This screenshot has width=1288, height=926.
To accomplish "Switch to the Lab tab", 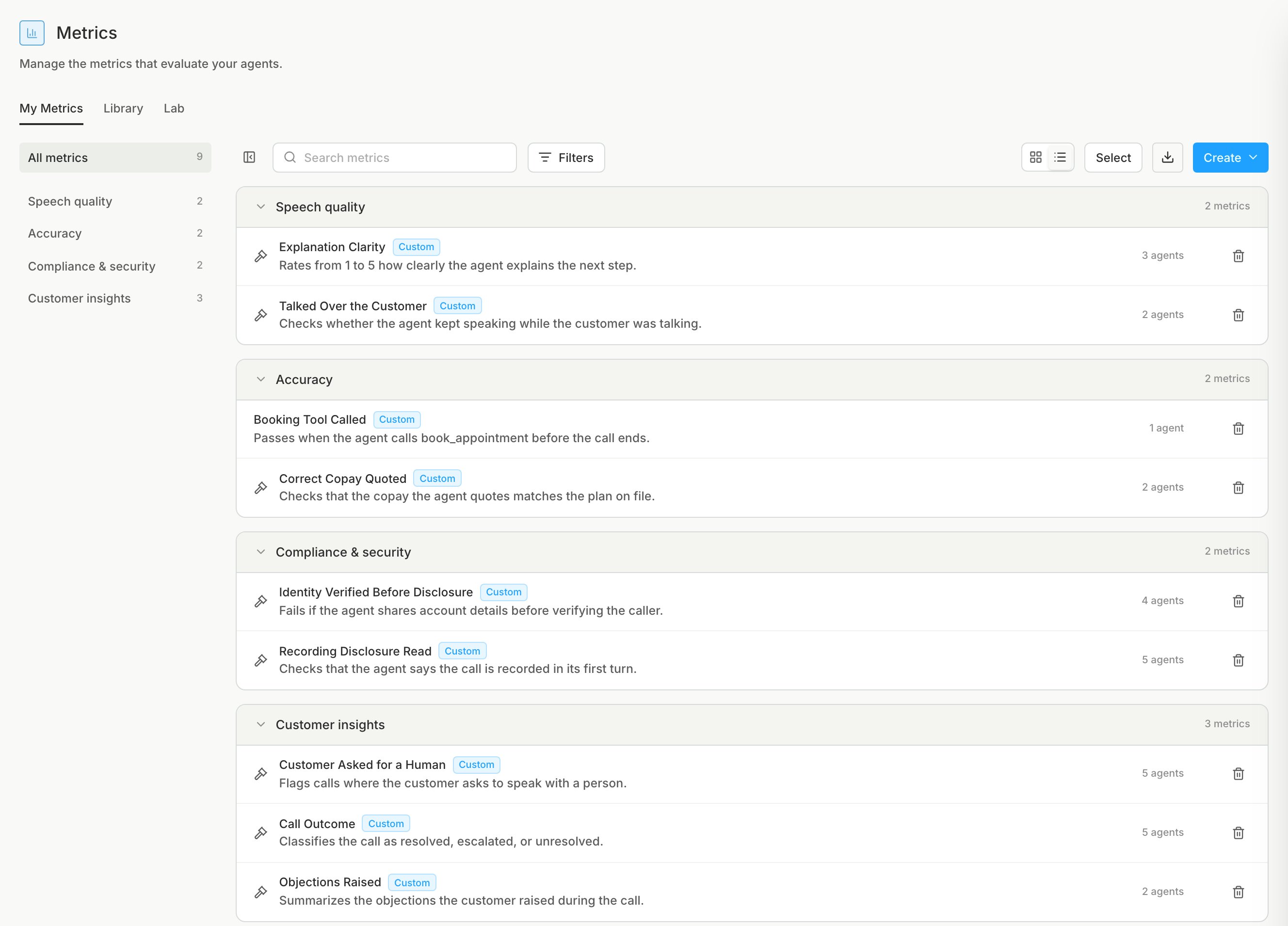I will 174,109.
